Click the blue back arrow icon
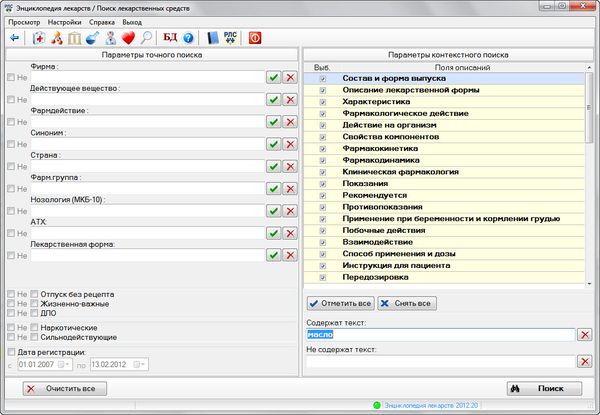Image resolution: width=600 pixels, height=415 pixels. (x=14, y=37)
